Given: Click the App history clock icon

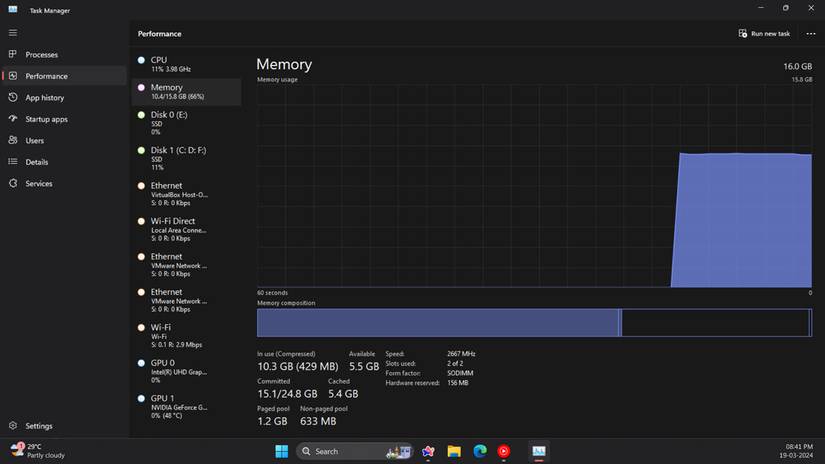Looking at the screenshot, I should click(x=13, y=97).
